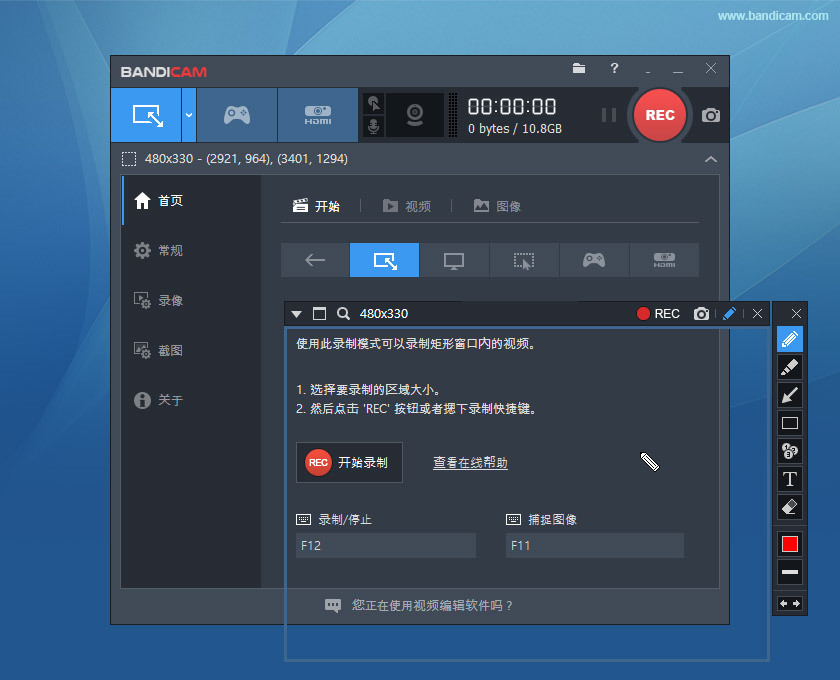The width and height of the screenshot is (840, 680).
Task: Click the F12 record hotkey field
Action: tap(385, 545)
